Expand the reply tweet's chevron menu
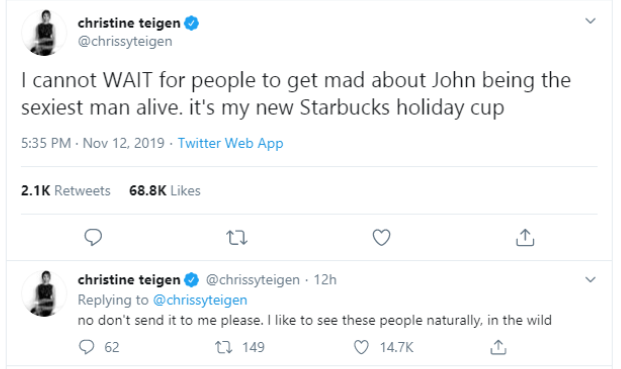The height and width of the screenshot is (369, 621). coord(590,280)
